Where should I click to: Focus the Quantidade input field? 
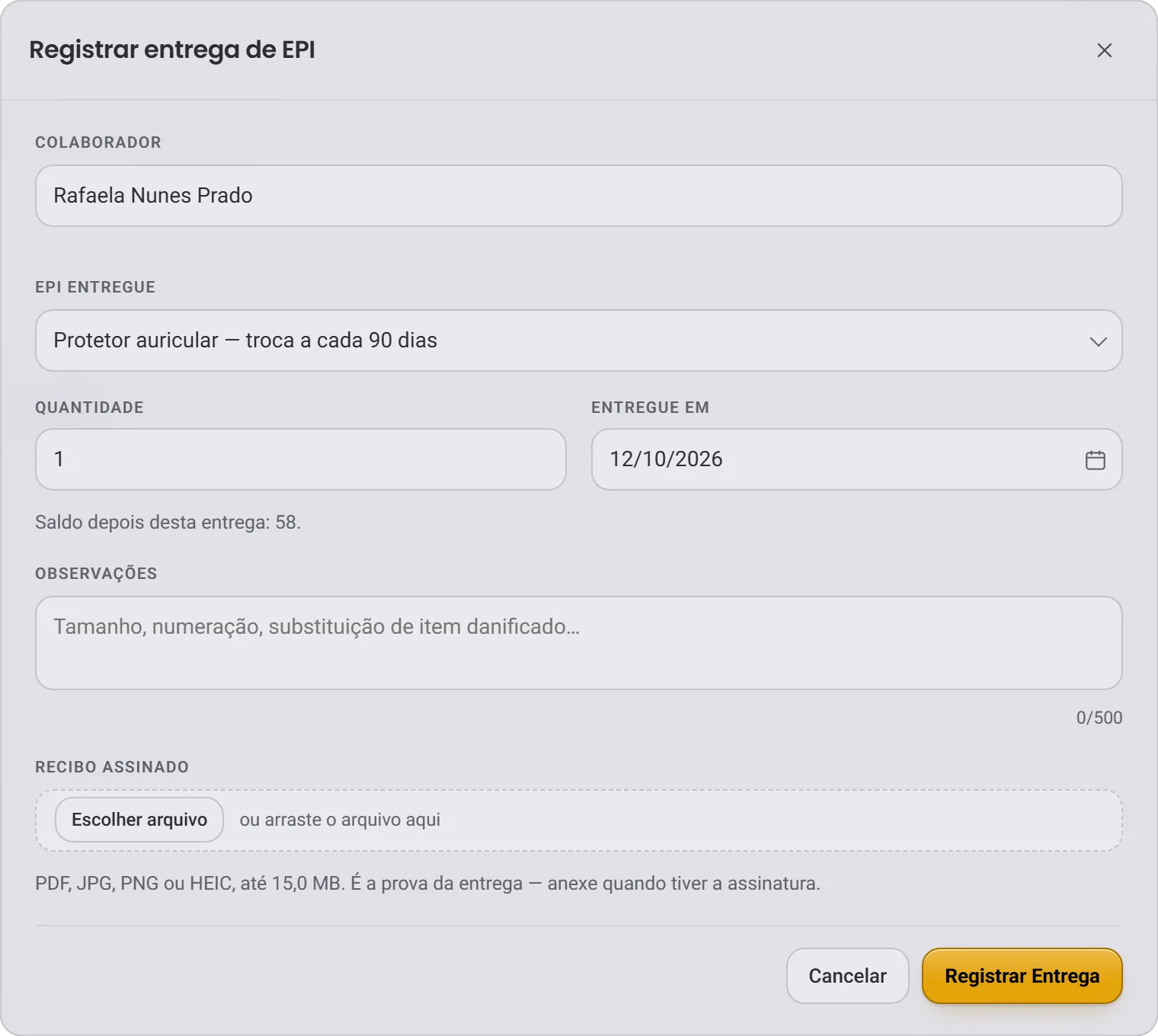(x=301, y=459)
